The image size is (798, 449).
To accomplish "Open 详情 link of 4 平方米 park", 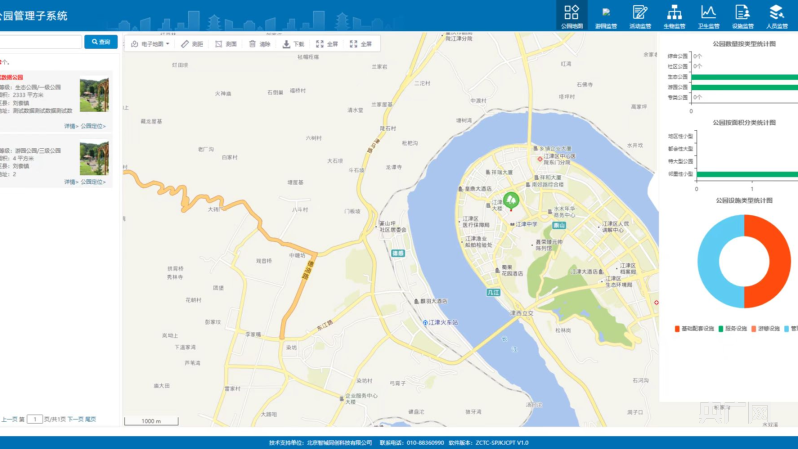I will 71,182.
